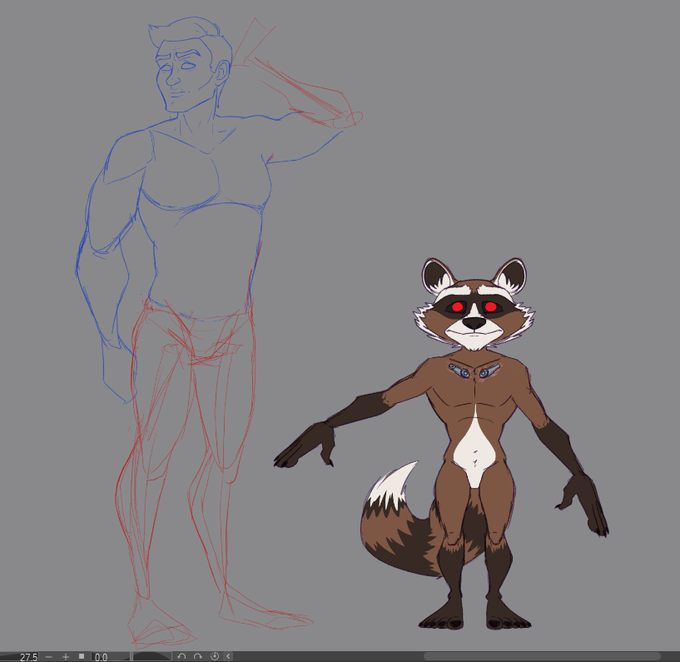Click the fit-to-screen square button
The height and width of the screenshot is (662, 680).
point(82,656)
